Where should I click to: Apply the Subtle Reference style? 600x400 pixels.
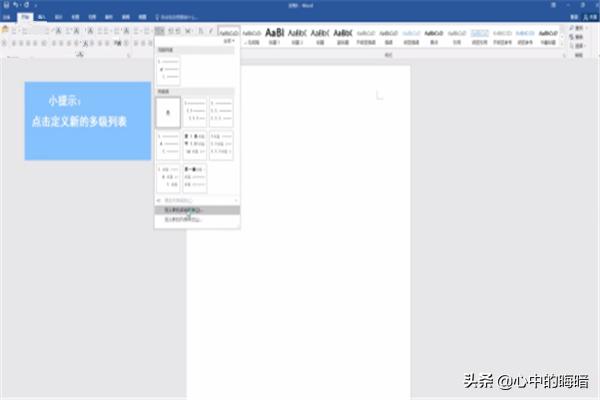(502, 37)
